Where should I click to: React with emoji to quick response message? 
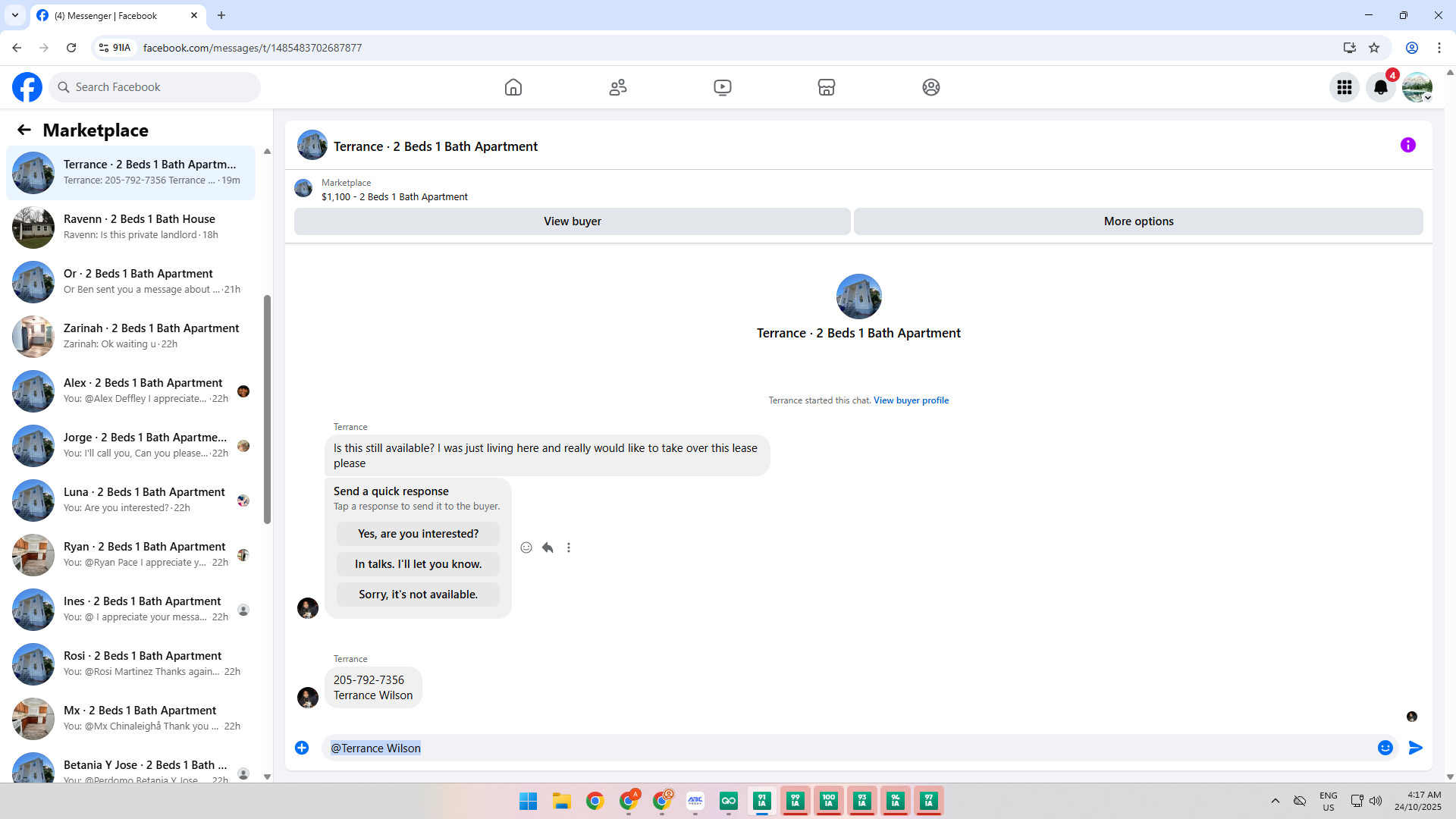[x=526, y=548]
